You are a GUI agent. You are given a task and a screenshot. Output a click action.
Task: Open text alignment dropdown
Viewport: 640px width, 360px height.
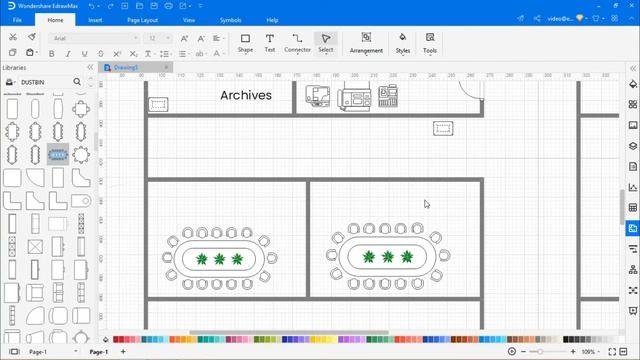218,38
